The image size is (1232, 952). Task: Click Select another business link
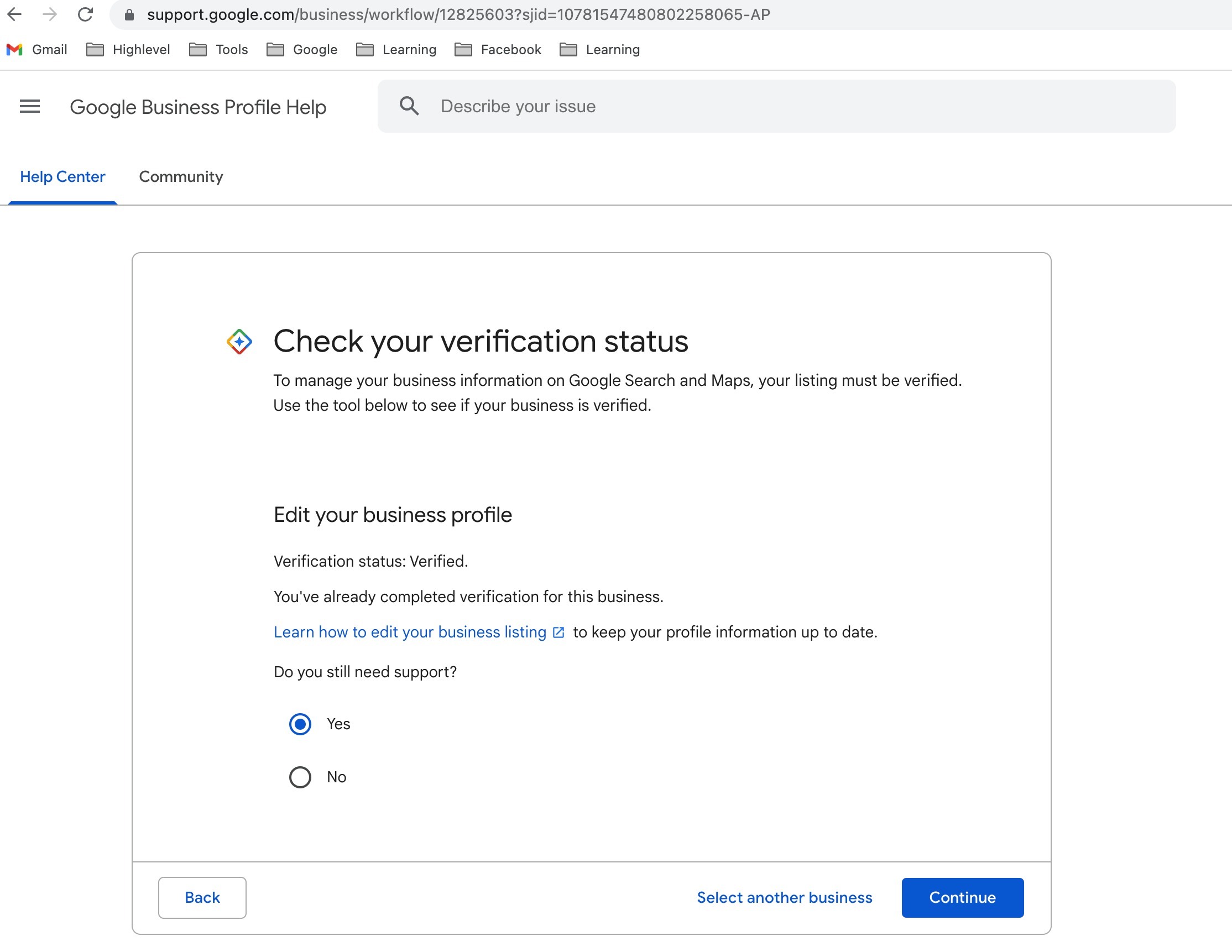pyautogui.click(x=784, y=897)
